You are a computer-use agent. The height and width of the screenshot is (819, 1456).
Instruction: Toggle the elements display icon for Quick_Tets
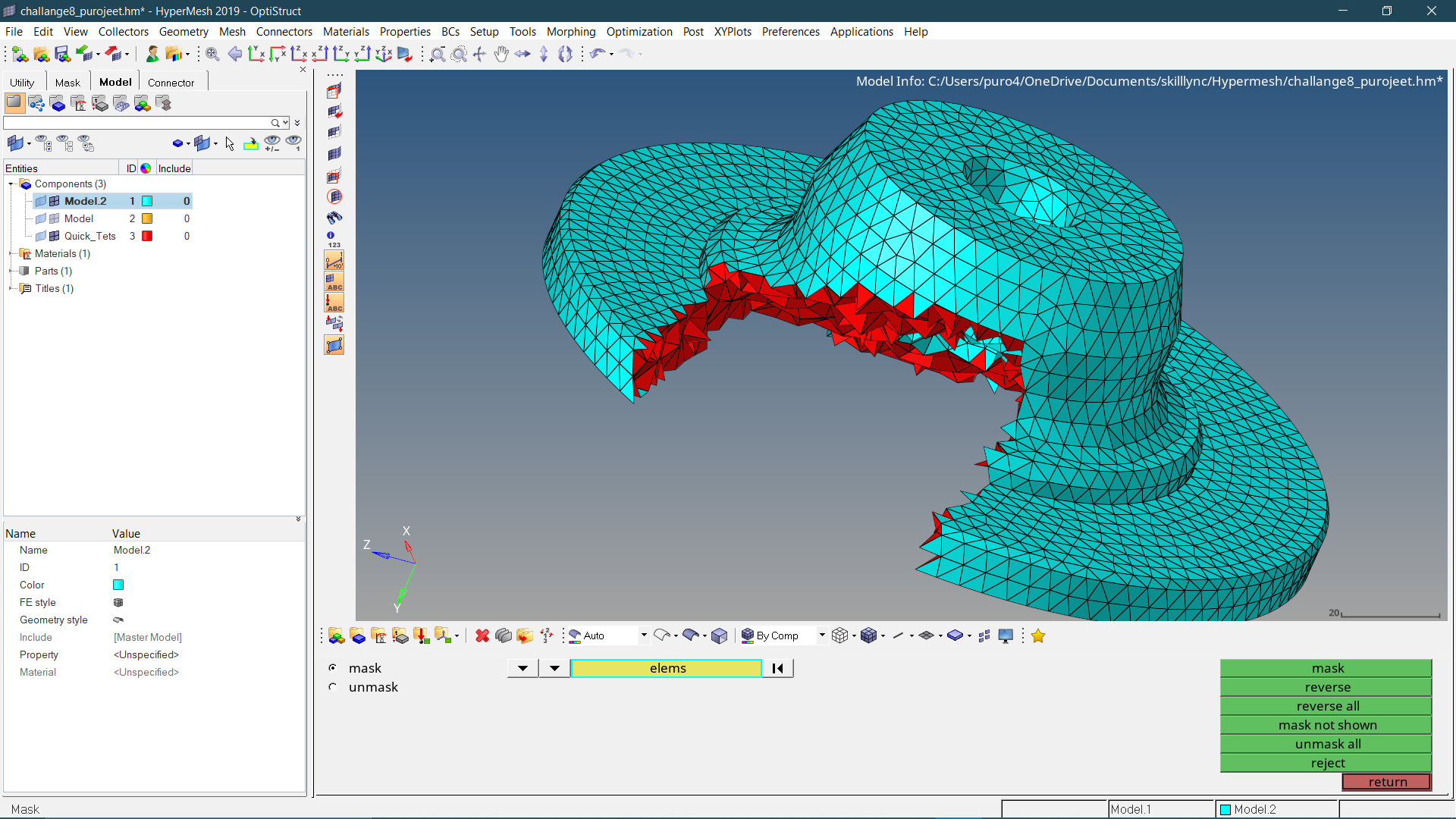pos(54,236)
